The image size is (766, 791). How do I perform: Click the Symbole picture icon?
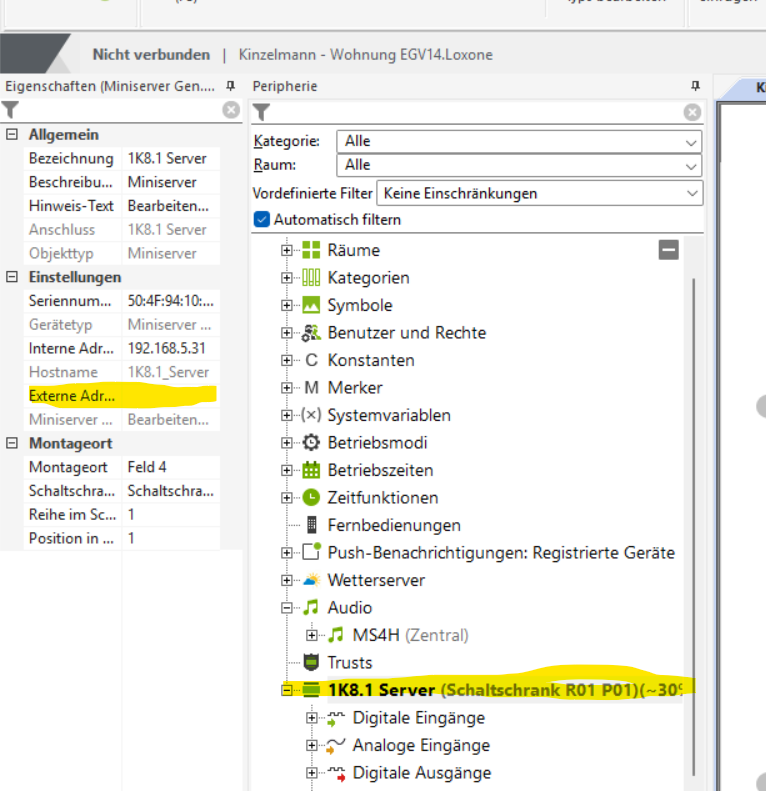pyautogui.click(x=311, y=305)
